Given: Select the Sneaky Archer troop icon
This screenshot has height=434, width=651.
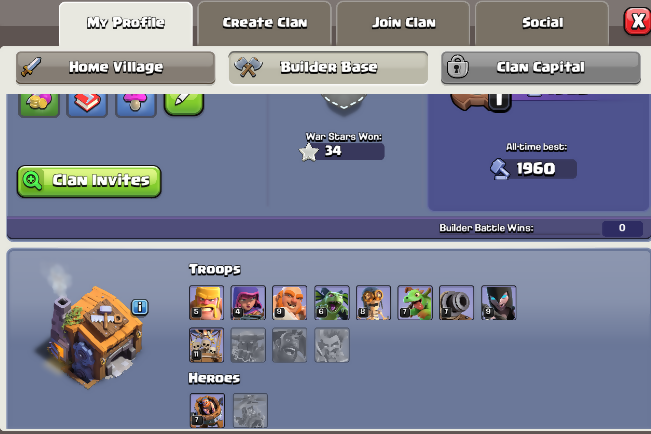Looking at the screenshot, I should click(x=248, y=302).
